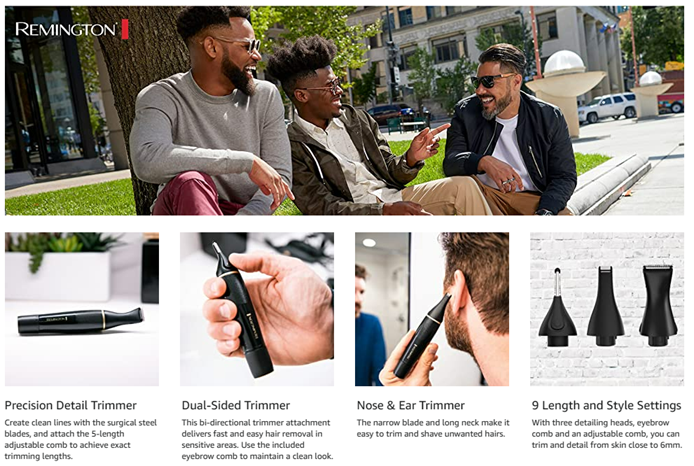Open the three detailing heads image
Image resolution: width=694 pixels, height=466 pixels.
607,309
